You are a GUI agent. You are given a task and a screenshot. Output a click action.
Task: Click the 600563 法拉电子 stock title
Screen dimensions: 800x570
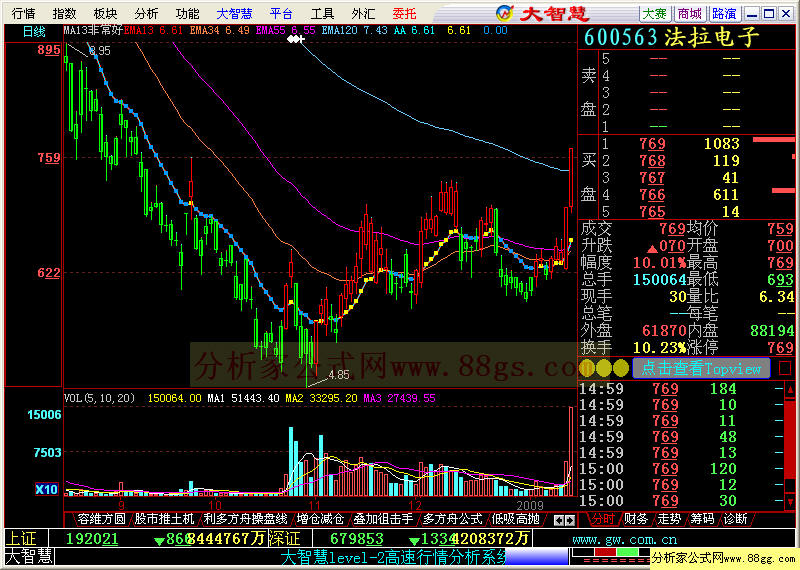click(671, 37)
